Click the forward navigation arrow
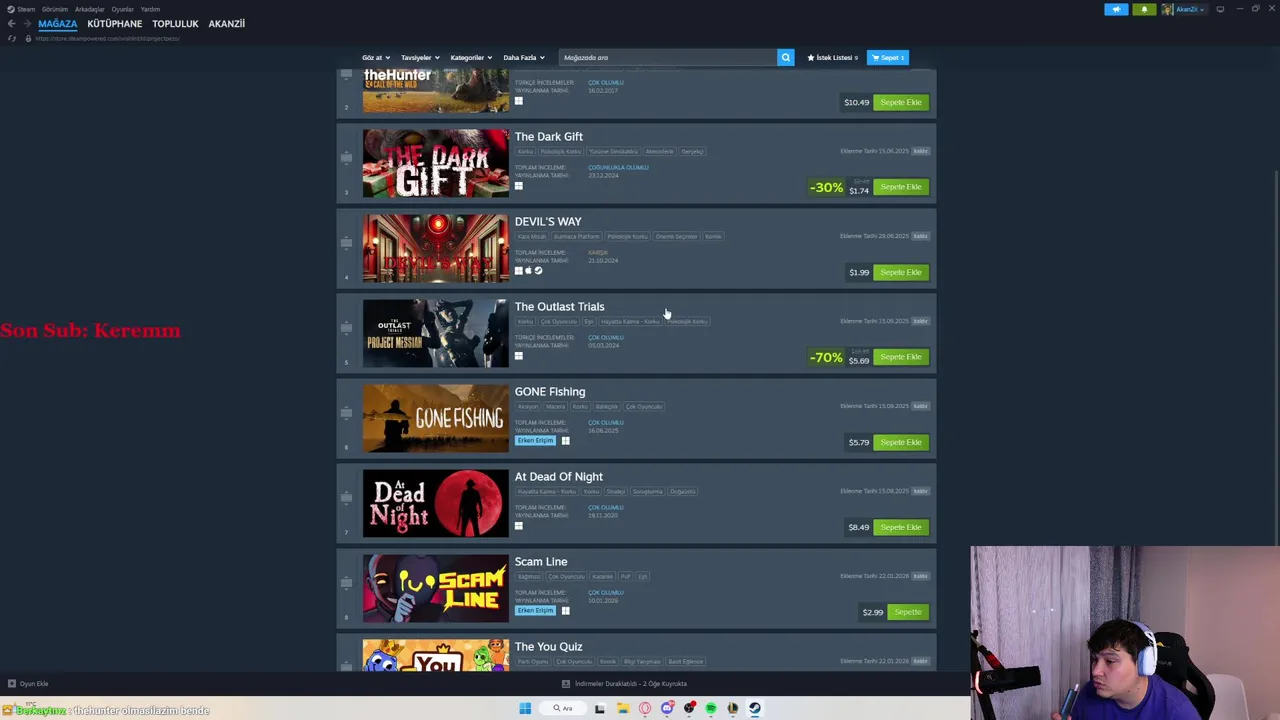Screen dimensions: 1280x720 tap(28, 23)
